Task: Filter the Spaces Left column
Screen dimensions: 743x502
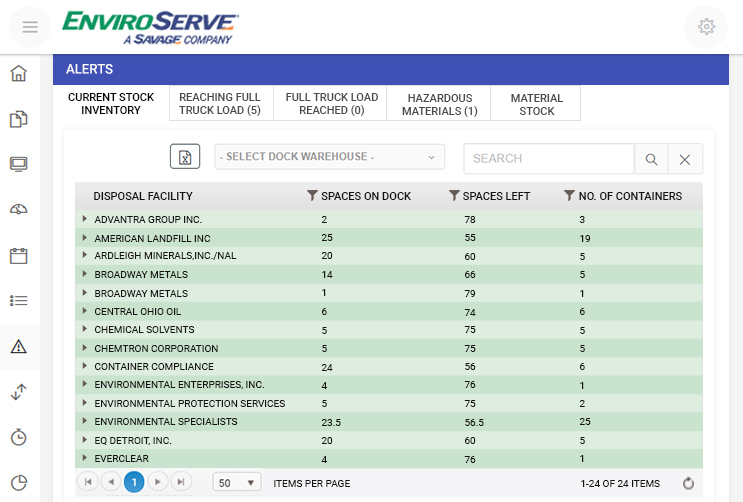Action: (x=454, y=195)
